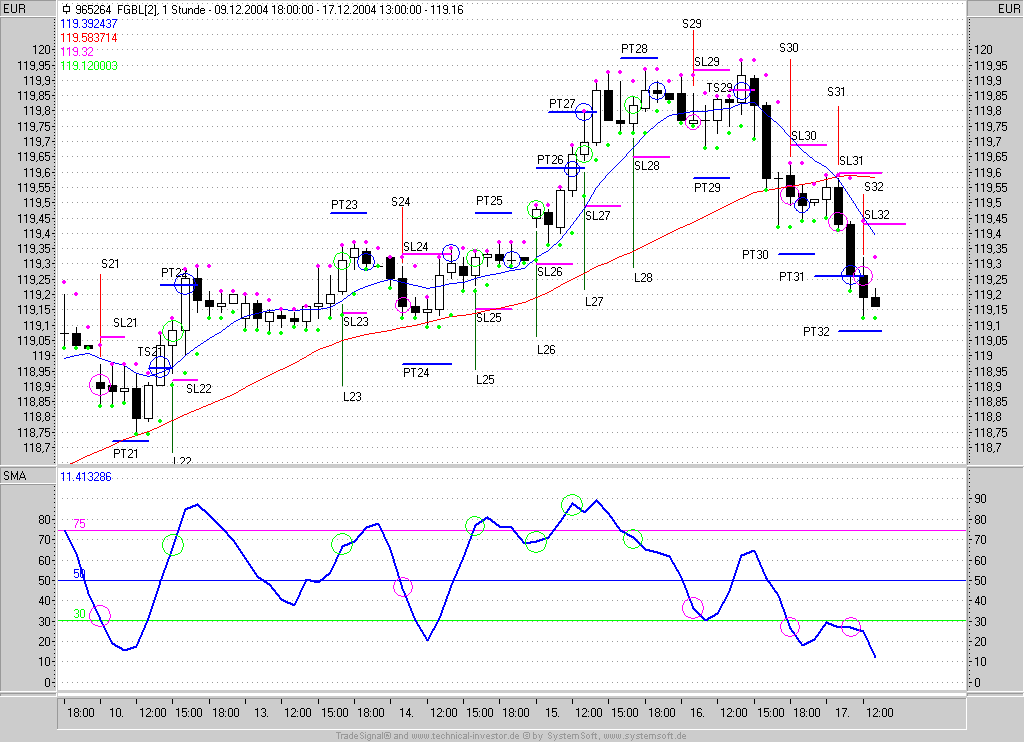The width and height of the screenshot is (1024, 742).
Task: Click the left EUR currency axis header
Action: (x=15, y=8)
